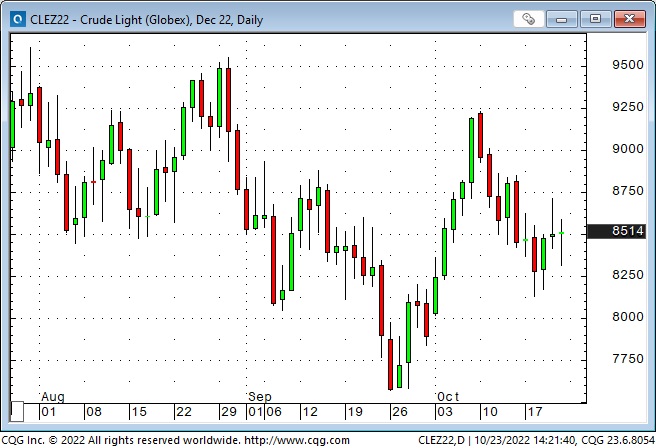The height and width of the screenshot is (448, 656).
Task: Click the CLEZ22,D timestamp status text
Action: point(536,440)
